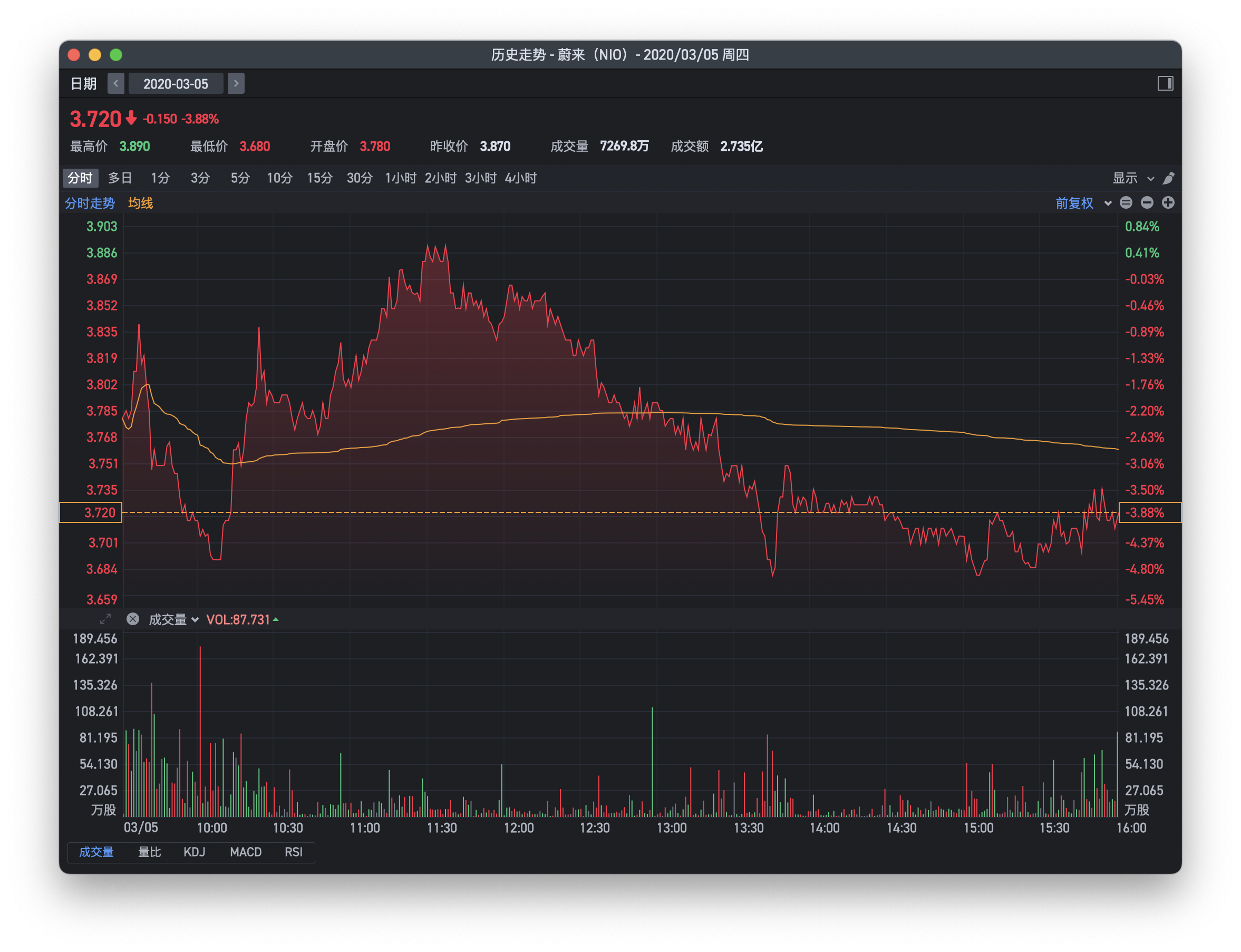
Task: Switch to the 1小时 chart
Action: [400, 178]
